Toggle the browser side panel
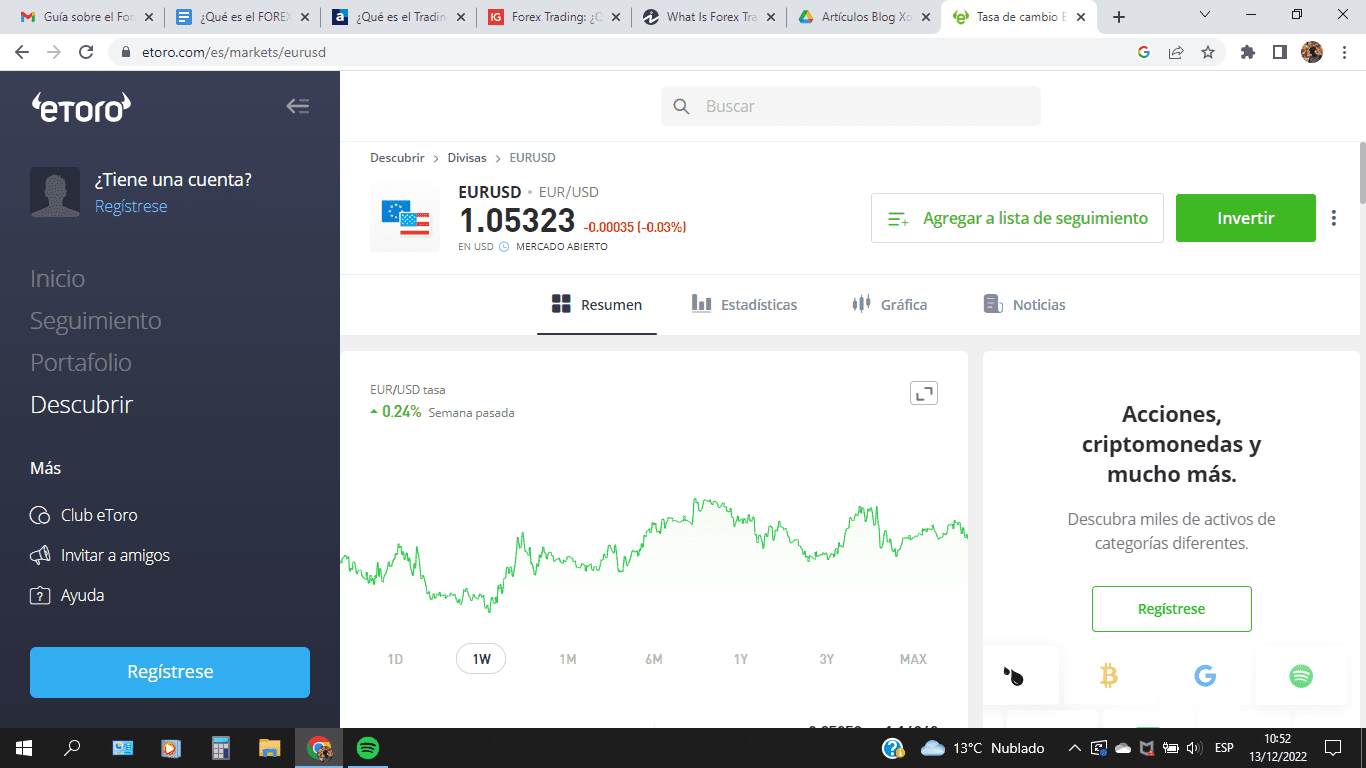The height and width of the screenshot is (768, 1366). coord(1280,52)
